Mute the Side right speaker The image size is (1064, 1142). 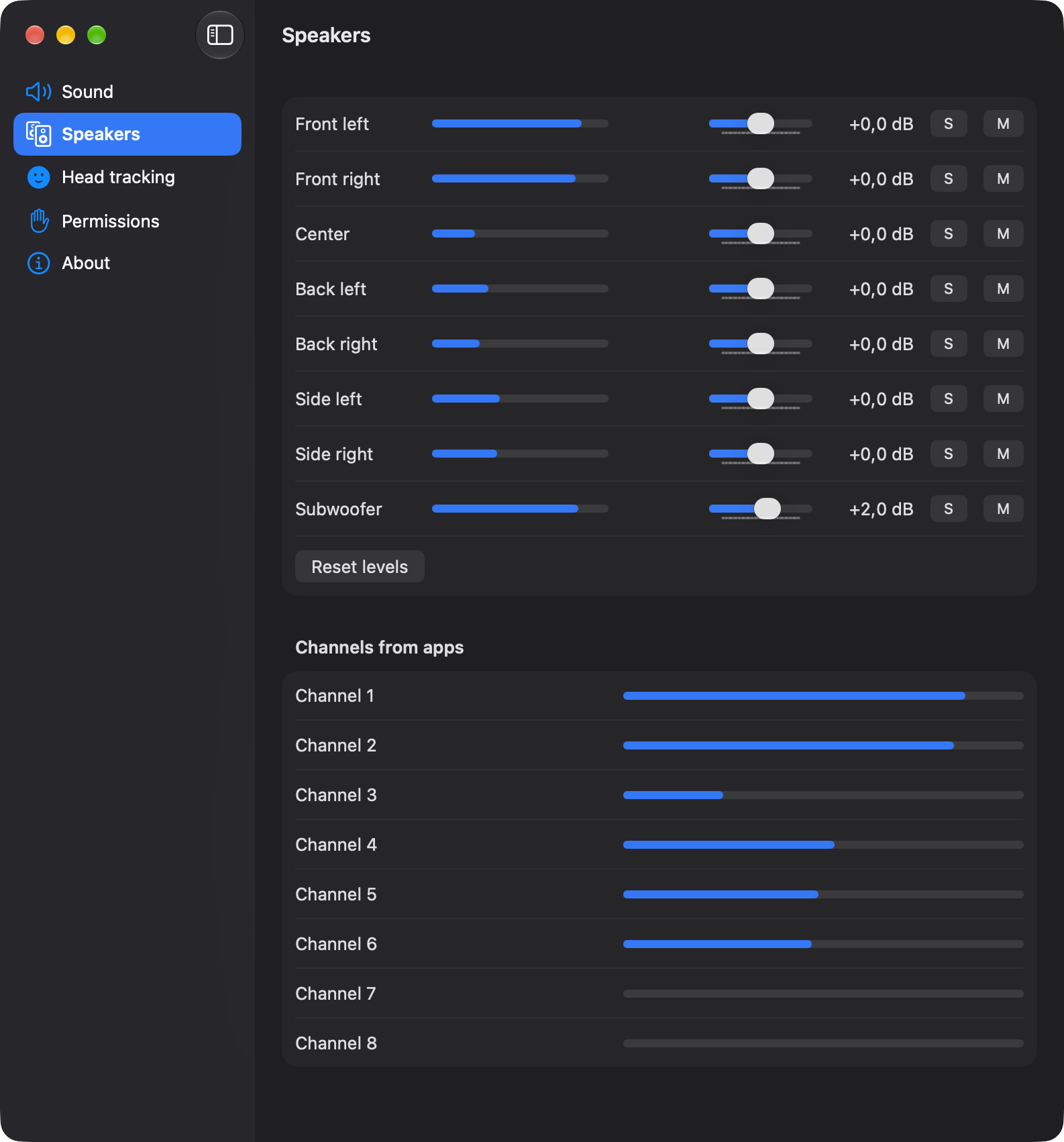click(x=1004, y=454)
